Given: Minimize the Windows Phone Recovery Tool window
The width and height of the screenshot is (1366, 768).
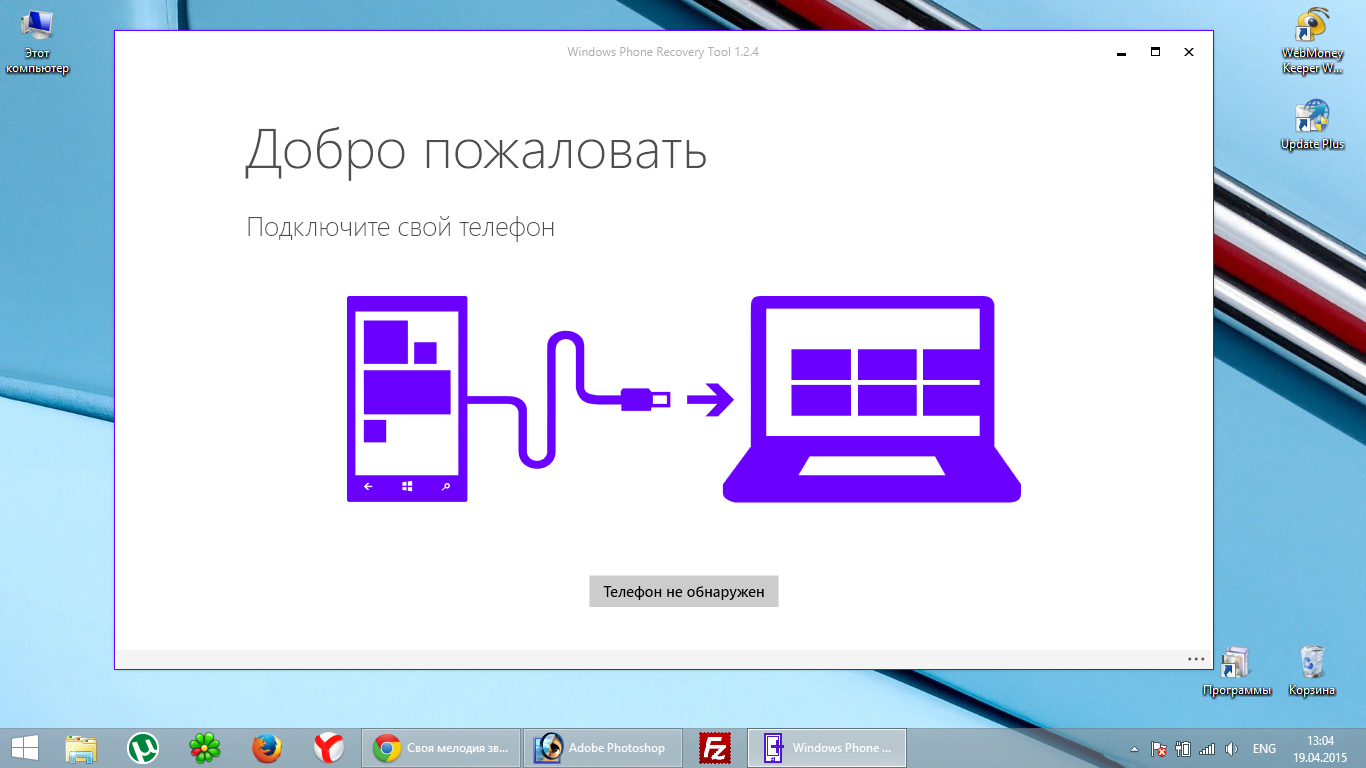Looking at the screenshot, I should tap(1122, 52).
